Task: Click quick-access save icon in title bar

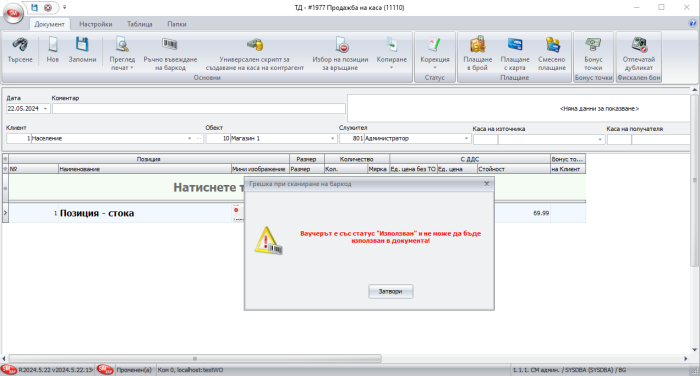Action: coord(34,8)
